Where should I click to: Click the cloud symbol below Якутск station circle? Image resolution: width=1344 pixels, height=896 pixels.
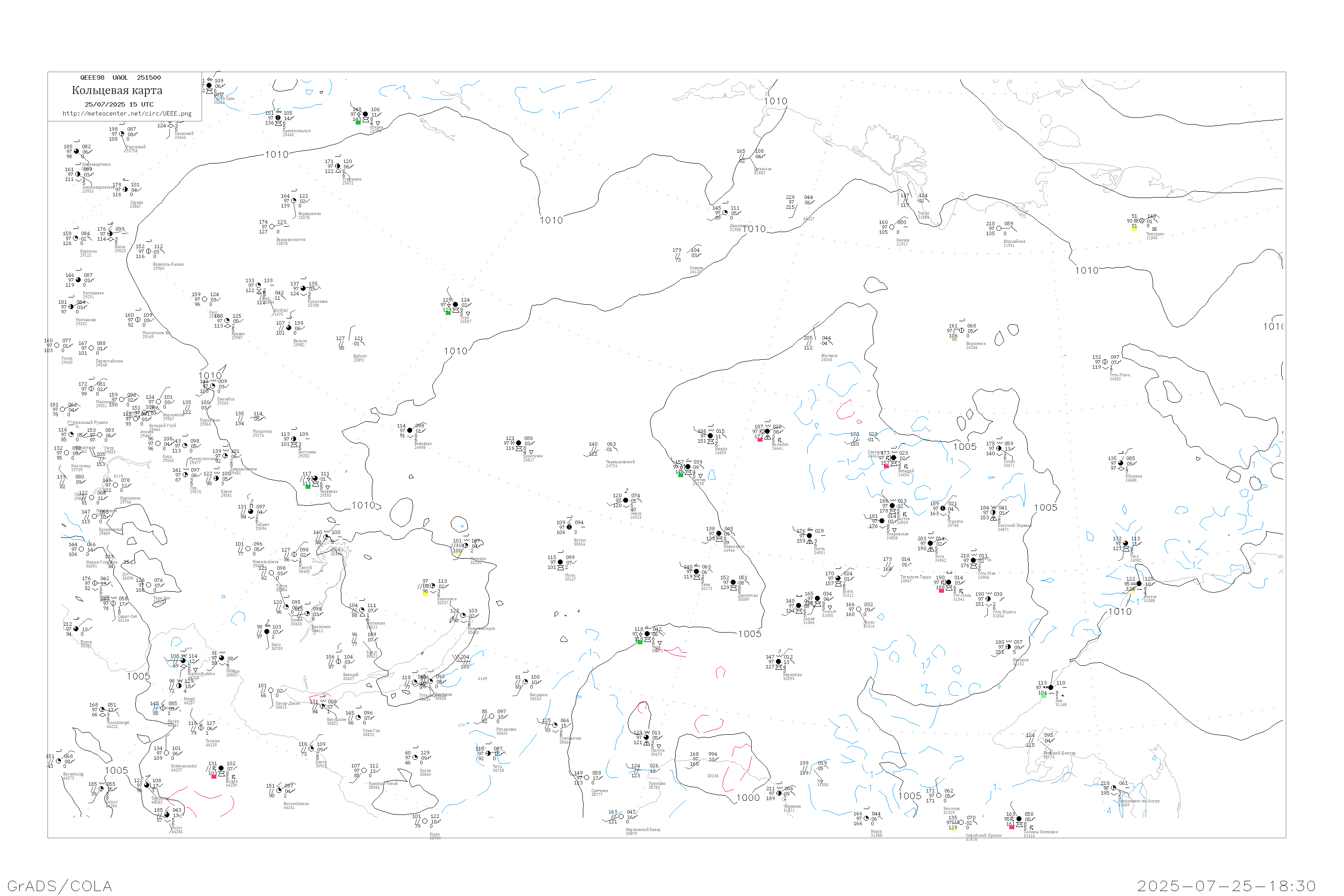click(x=892, y=511)
